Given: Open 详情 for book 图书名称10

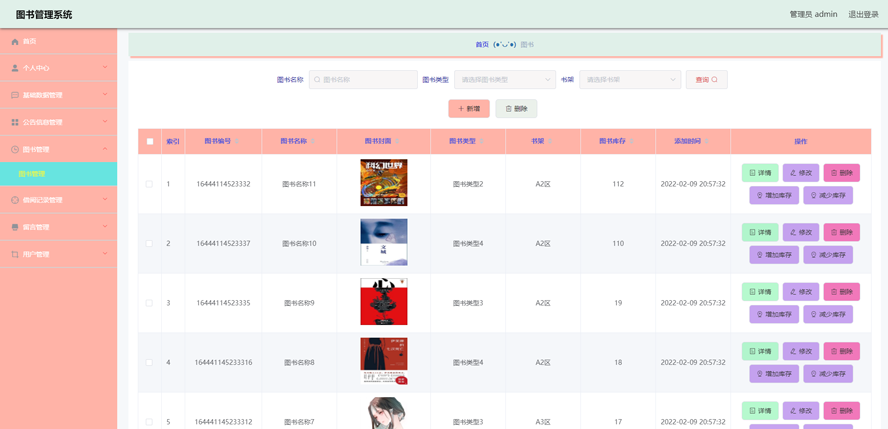Looking at the screenshot, I should pyautogui.click(x=760, y=232).
